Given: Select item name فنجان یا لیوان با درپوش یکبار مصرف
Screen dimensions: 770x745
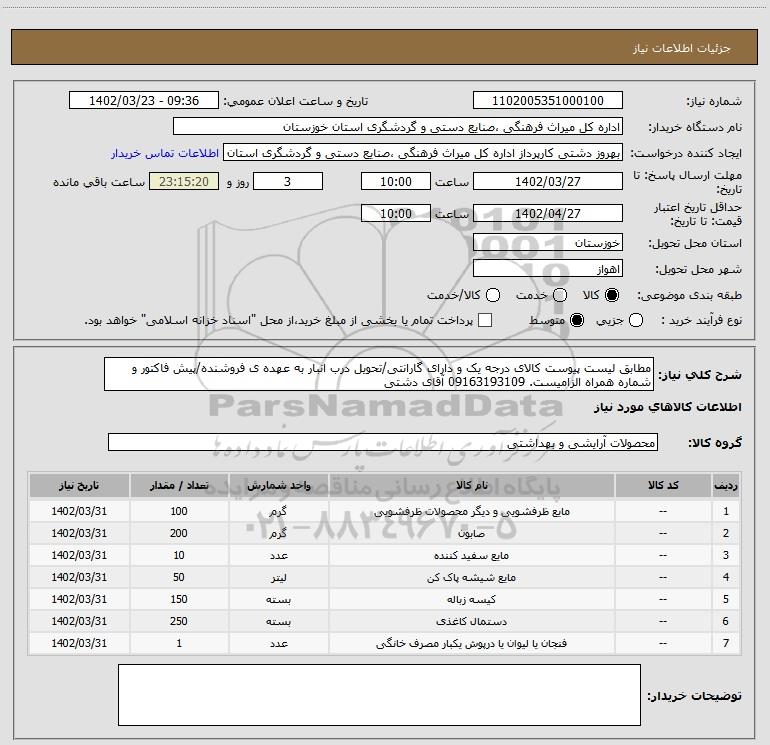Looking at the screenshot, I should tap(471, 643).
